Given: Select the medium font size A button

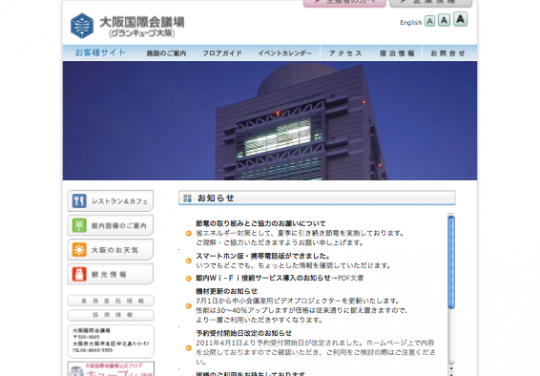Looking at the screenshot, I should (x=444, y=20).
